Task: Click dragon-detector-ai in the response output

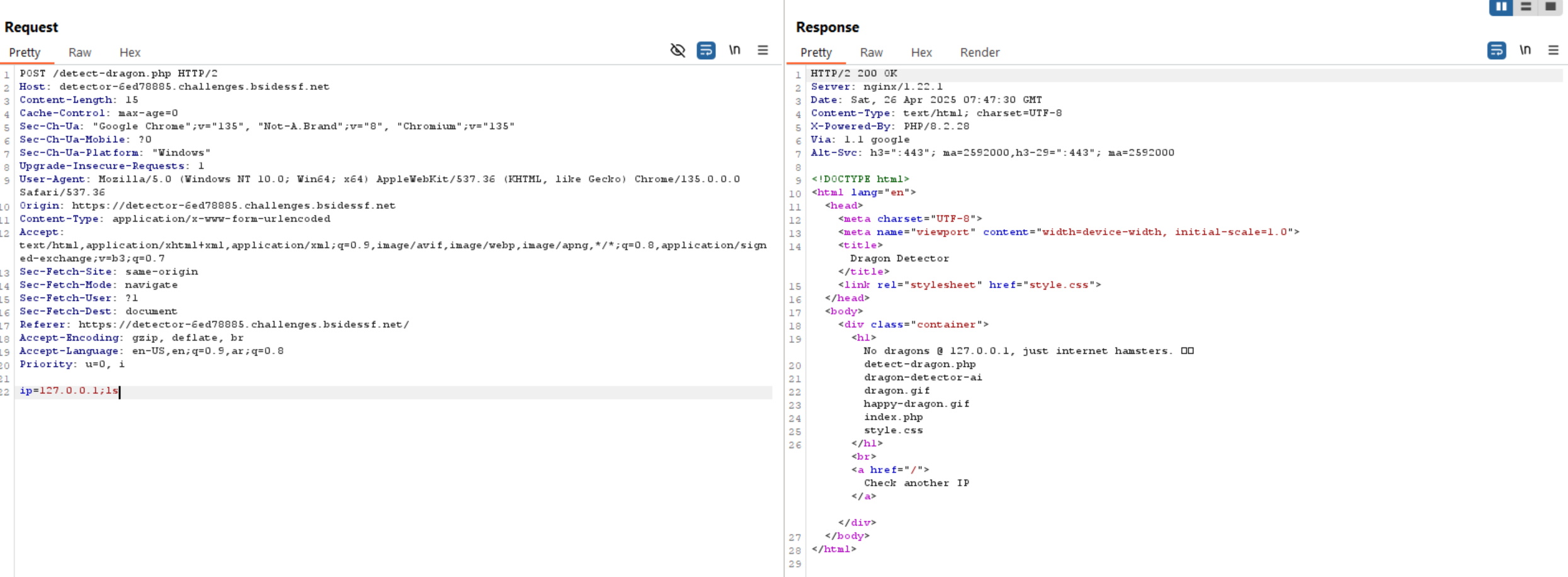Action: (923, 378)
